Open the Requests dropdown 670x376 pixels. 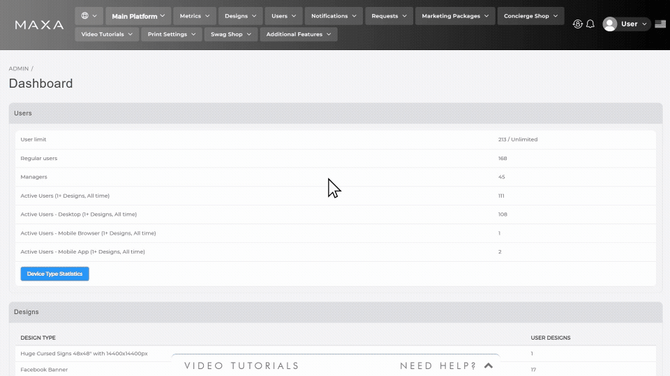[389, 16]
